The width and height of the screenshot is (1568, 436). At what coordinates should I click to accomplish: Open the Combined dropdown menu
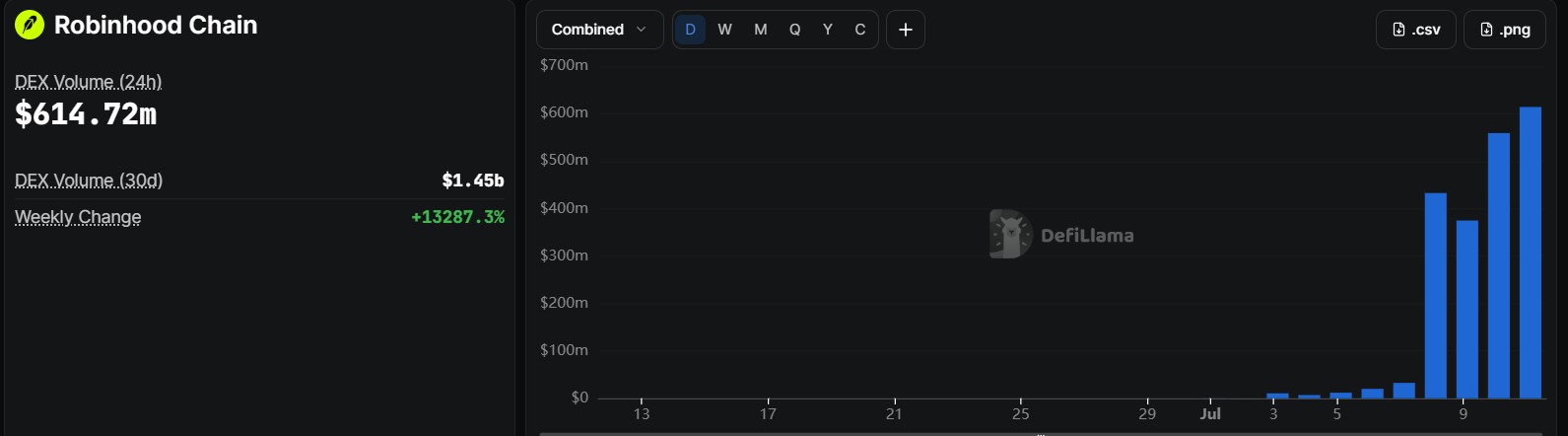599,30
